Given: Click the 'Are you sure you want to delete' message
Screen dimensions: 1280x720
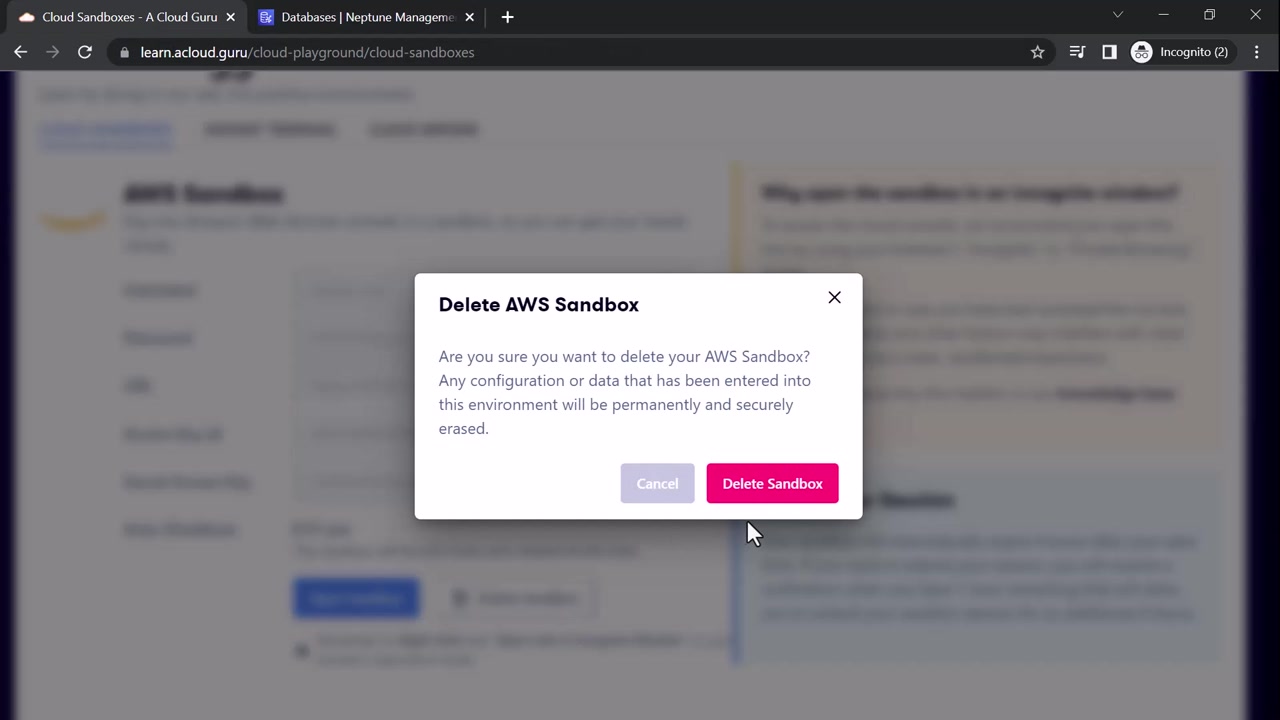Looking at the screenshot, I should click(624, 392).
